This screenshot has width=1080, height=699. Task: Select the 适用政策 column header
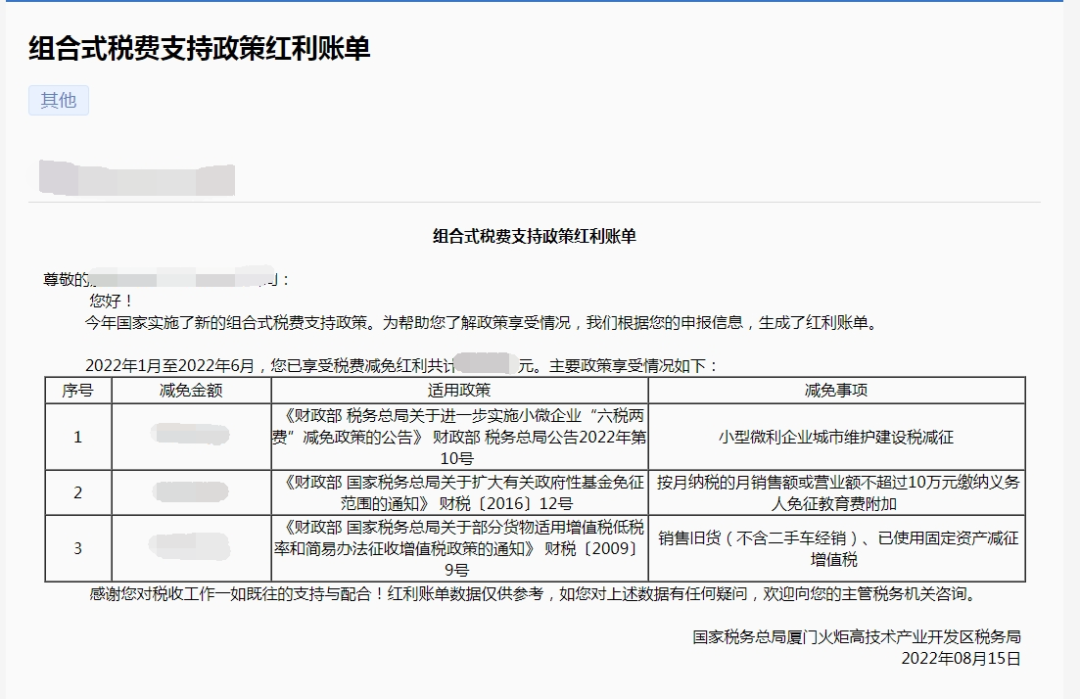(459, 390)
